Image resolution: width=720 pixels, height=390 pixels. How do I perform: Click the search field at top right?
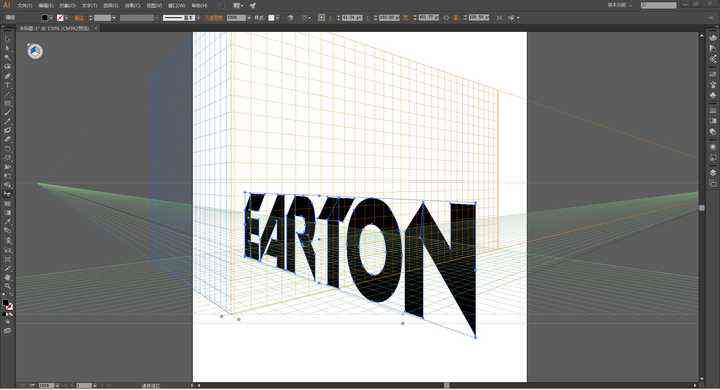click(658, 5)
